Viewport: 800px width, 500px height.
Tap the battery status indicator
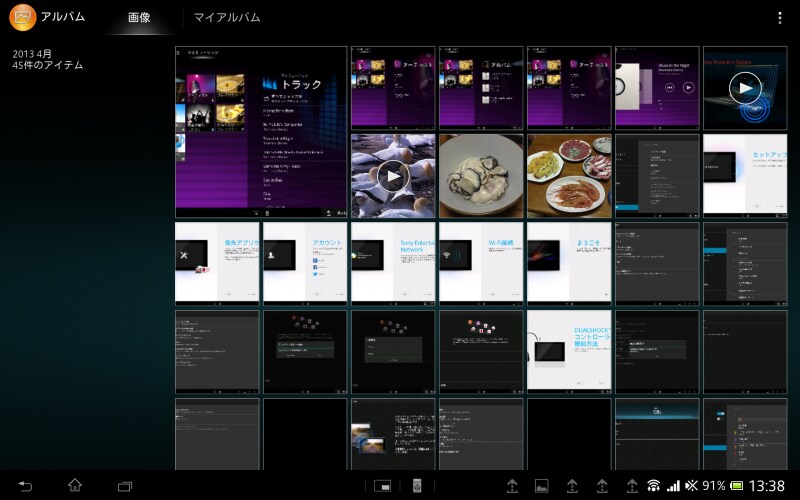(736, 486)
